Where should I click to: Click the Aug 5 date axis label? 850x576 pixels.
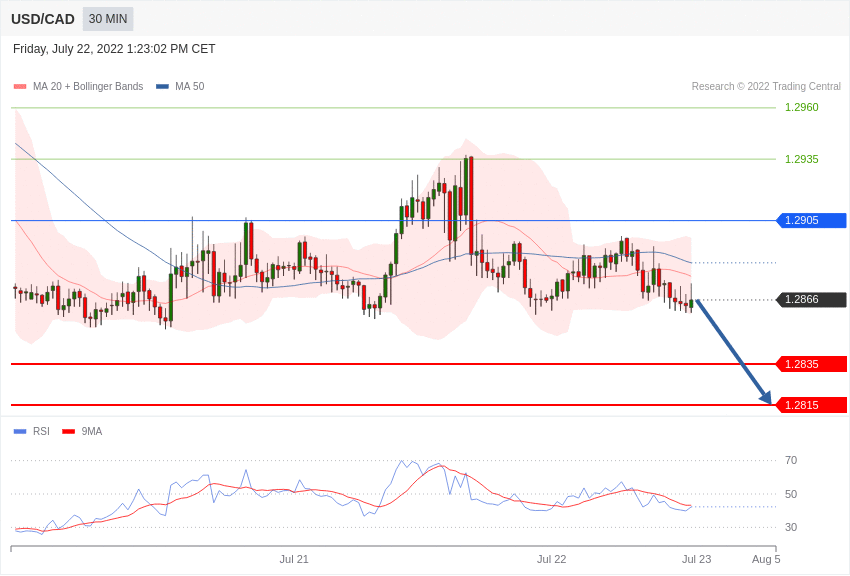pyautogui.click(x=766, y=559)
